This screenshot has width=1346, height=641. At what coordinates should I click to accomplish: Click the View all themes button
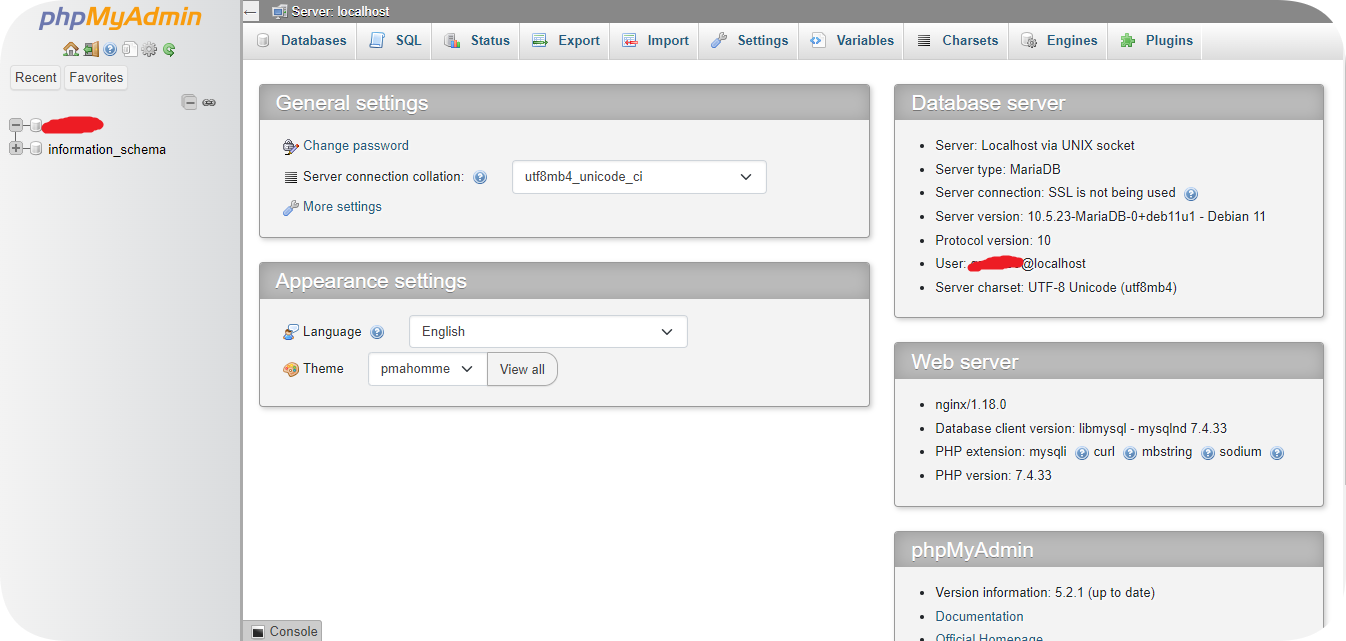522,369
